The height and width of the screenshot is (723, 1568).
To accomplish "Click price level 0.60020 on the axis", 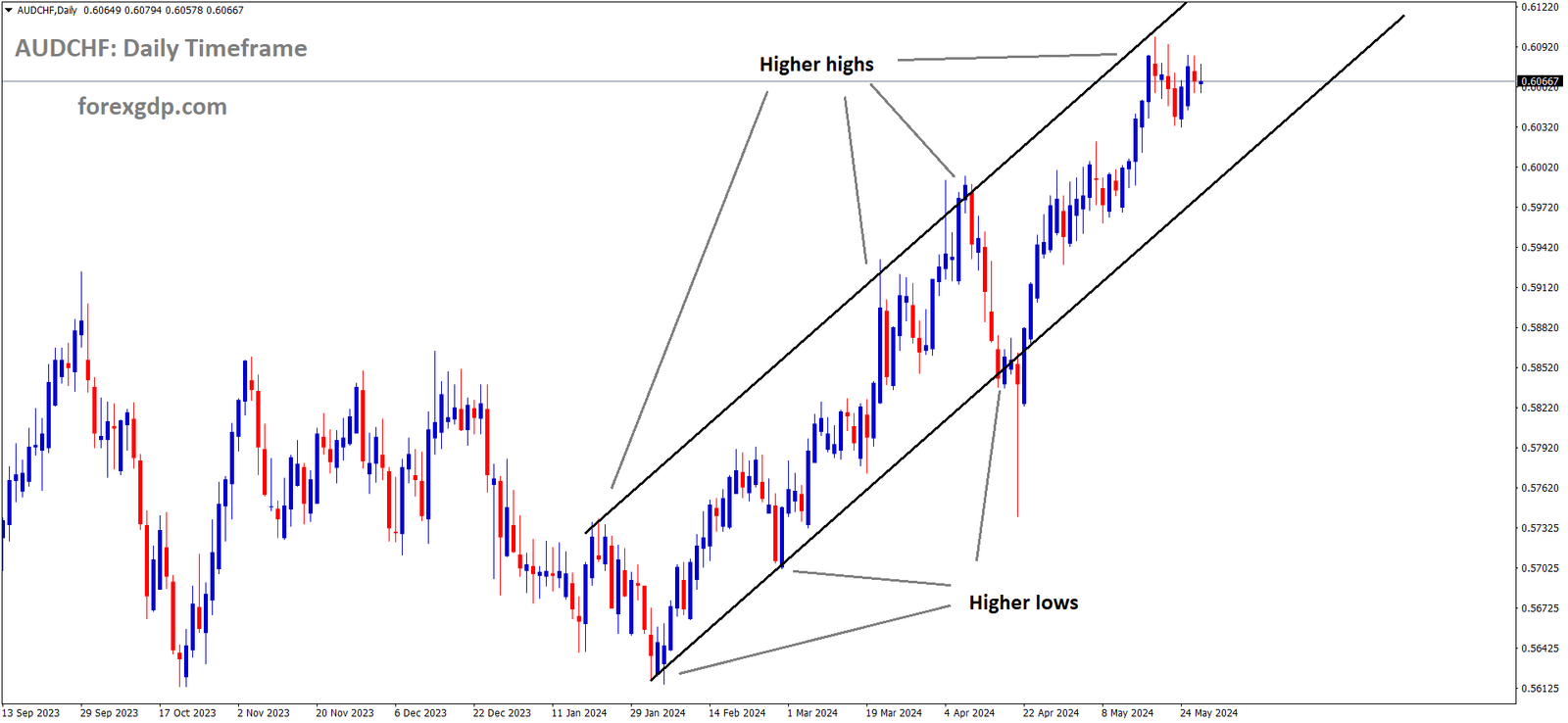I will (1540, 168).
